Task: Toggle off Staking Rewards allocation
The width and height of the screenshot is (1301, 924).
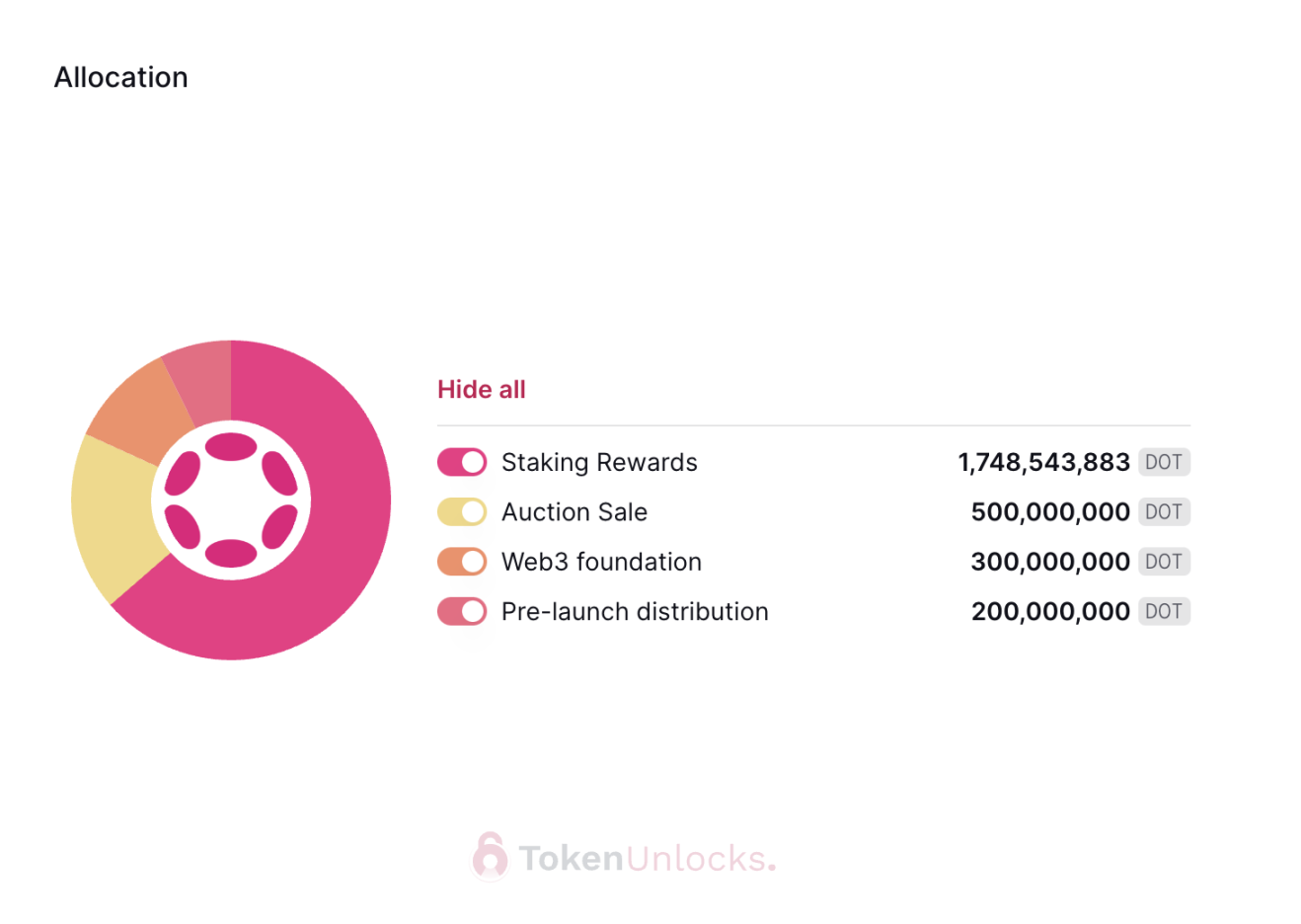Action: (x=462, y=462)
